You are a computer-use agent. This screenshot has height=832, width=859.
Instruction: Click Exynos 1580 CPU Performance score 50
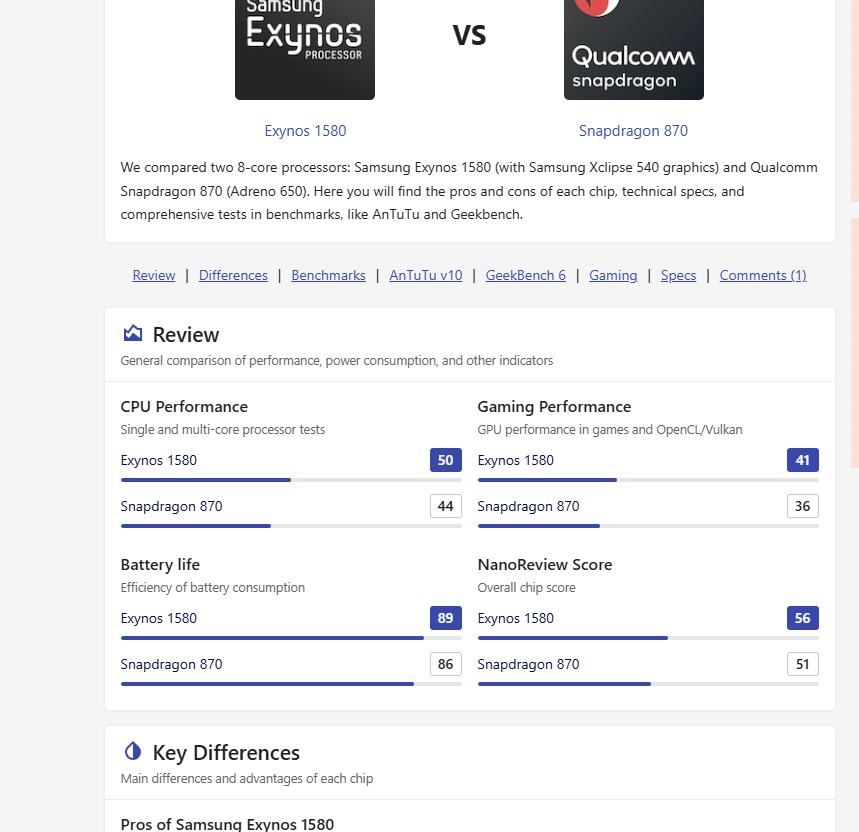coord(446,460)
